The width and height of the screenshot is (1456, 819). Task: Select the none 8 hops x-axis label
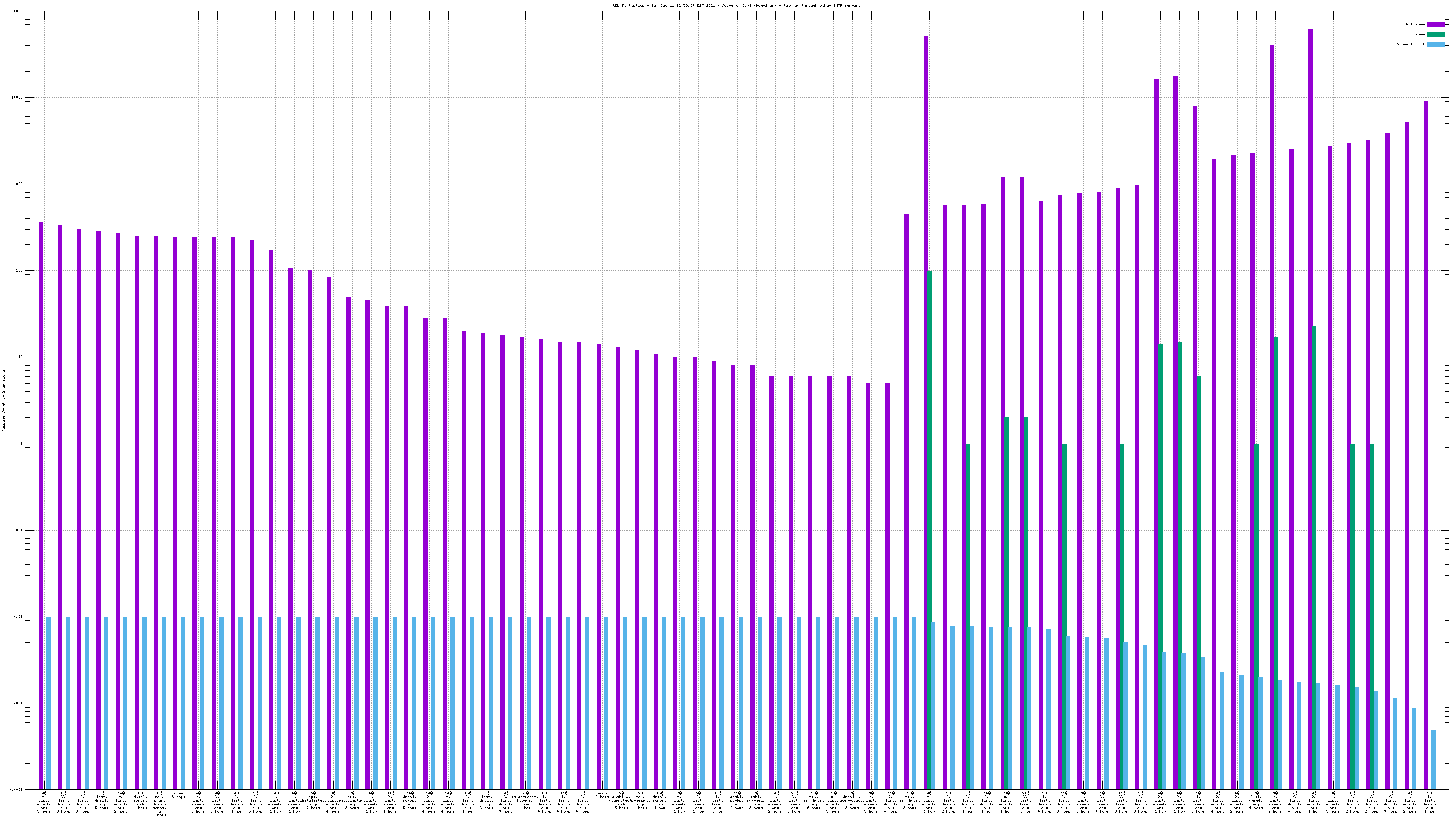tap(179, 795)
